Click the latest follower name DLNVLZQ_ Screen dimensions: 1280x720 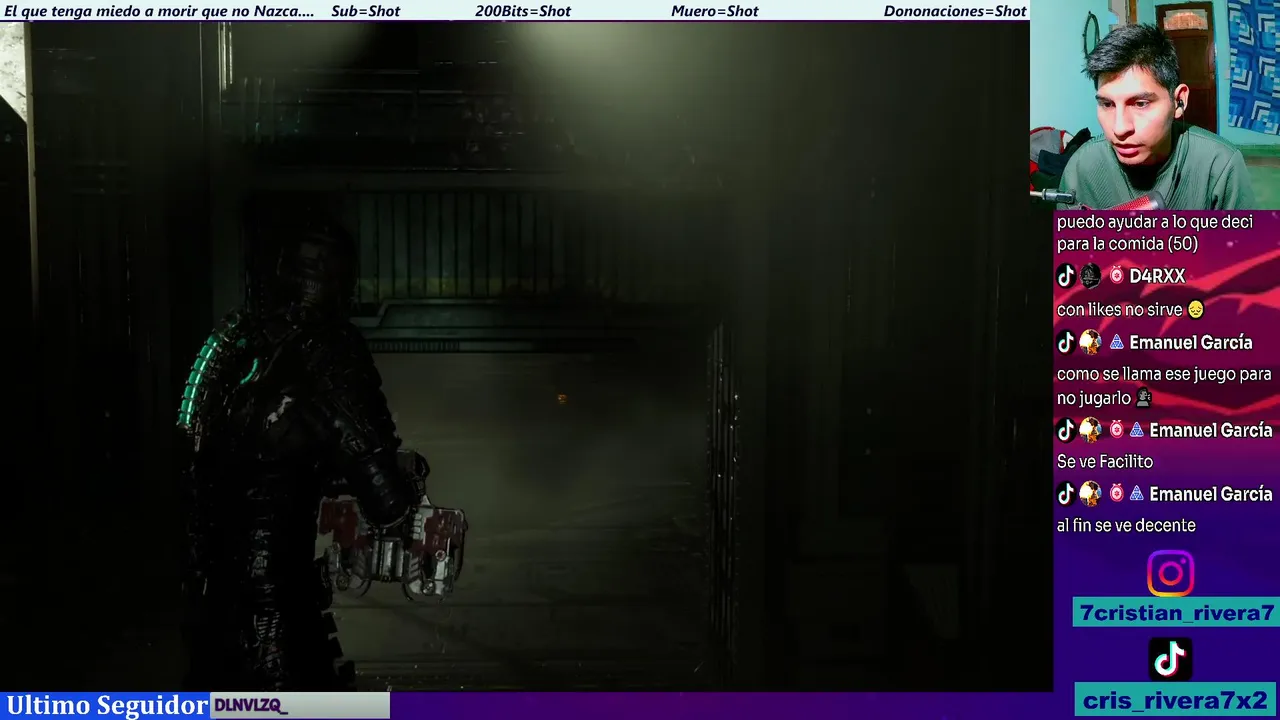tap(250, 706)
